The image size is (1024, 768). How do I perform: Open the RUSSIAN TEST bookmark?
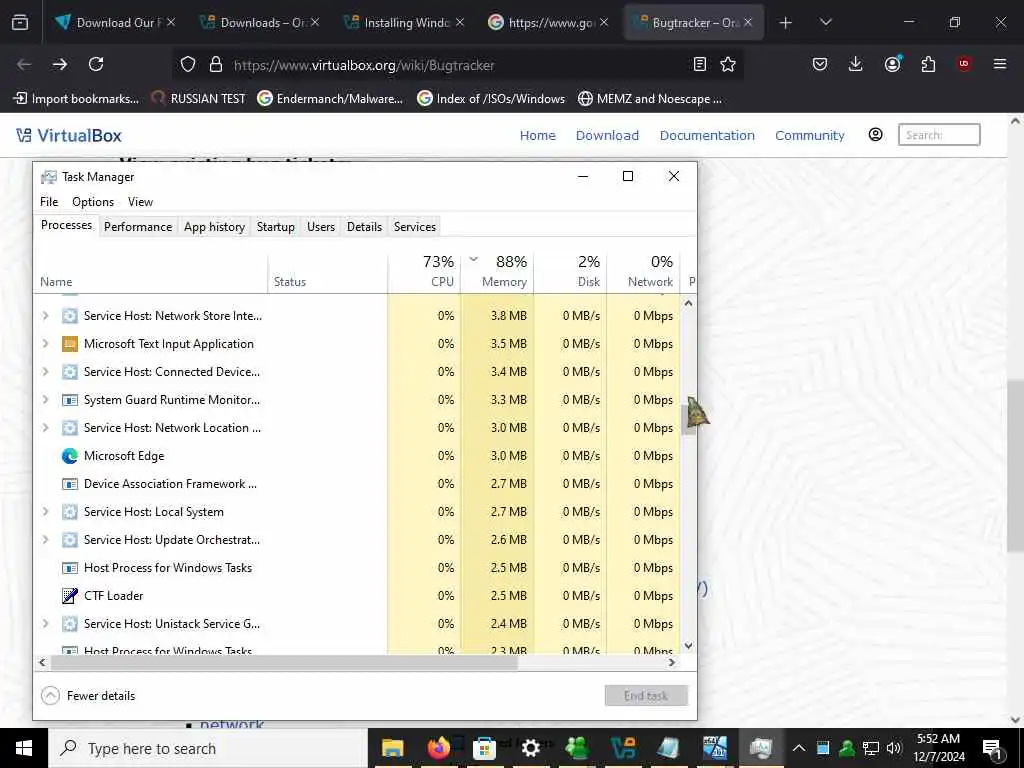click(x=199, y=99)
